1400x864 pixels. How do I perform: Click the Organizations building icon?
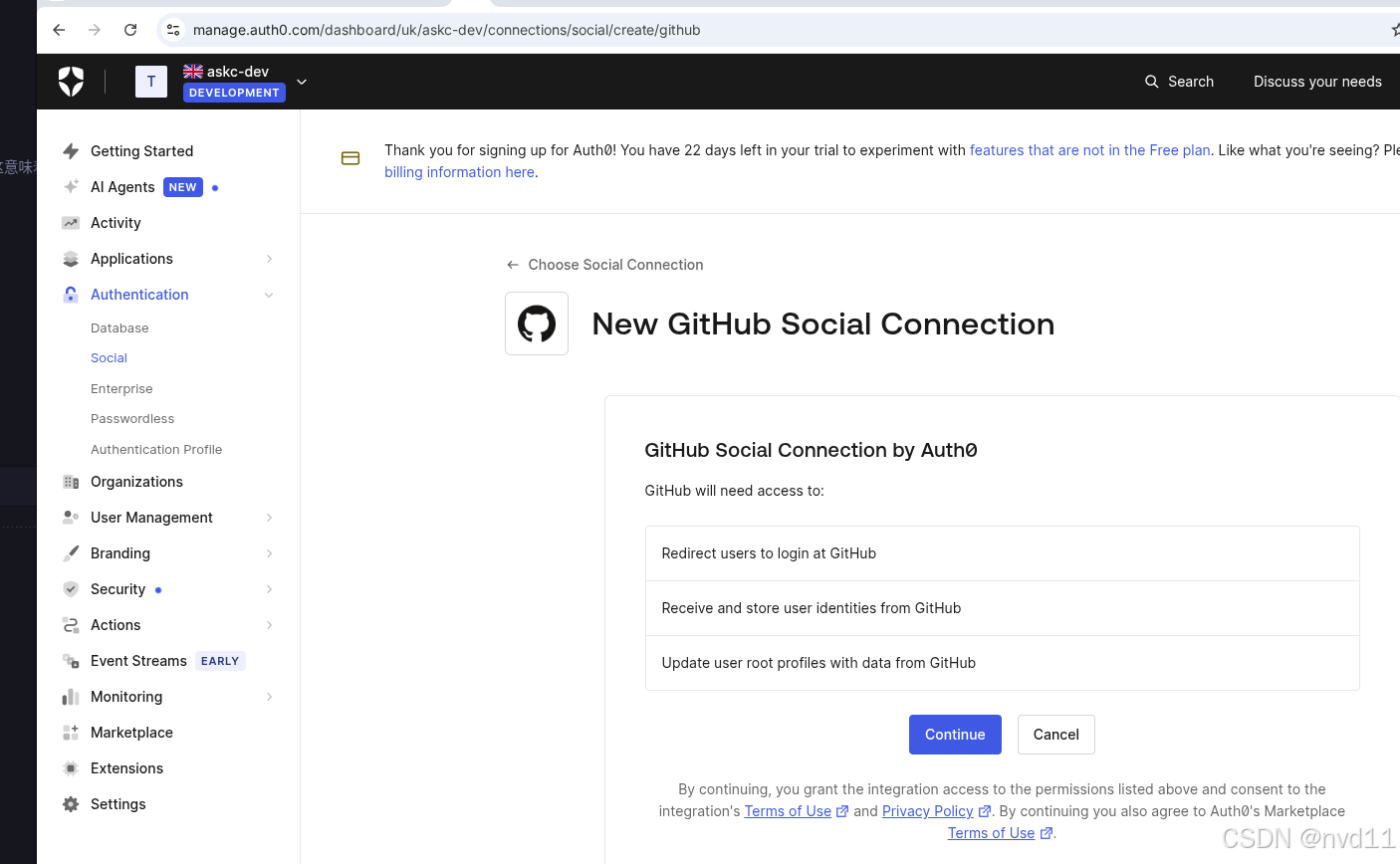[71, 482]
